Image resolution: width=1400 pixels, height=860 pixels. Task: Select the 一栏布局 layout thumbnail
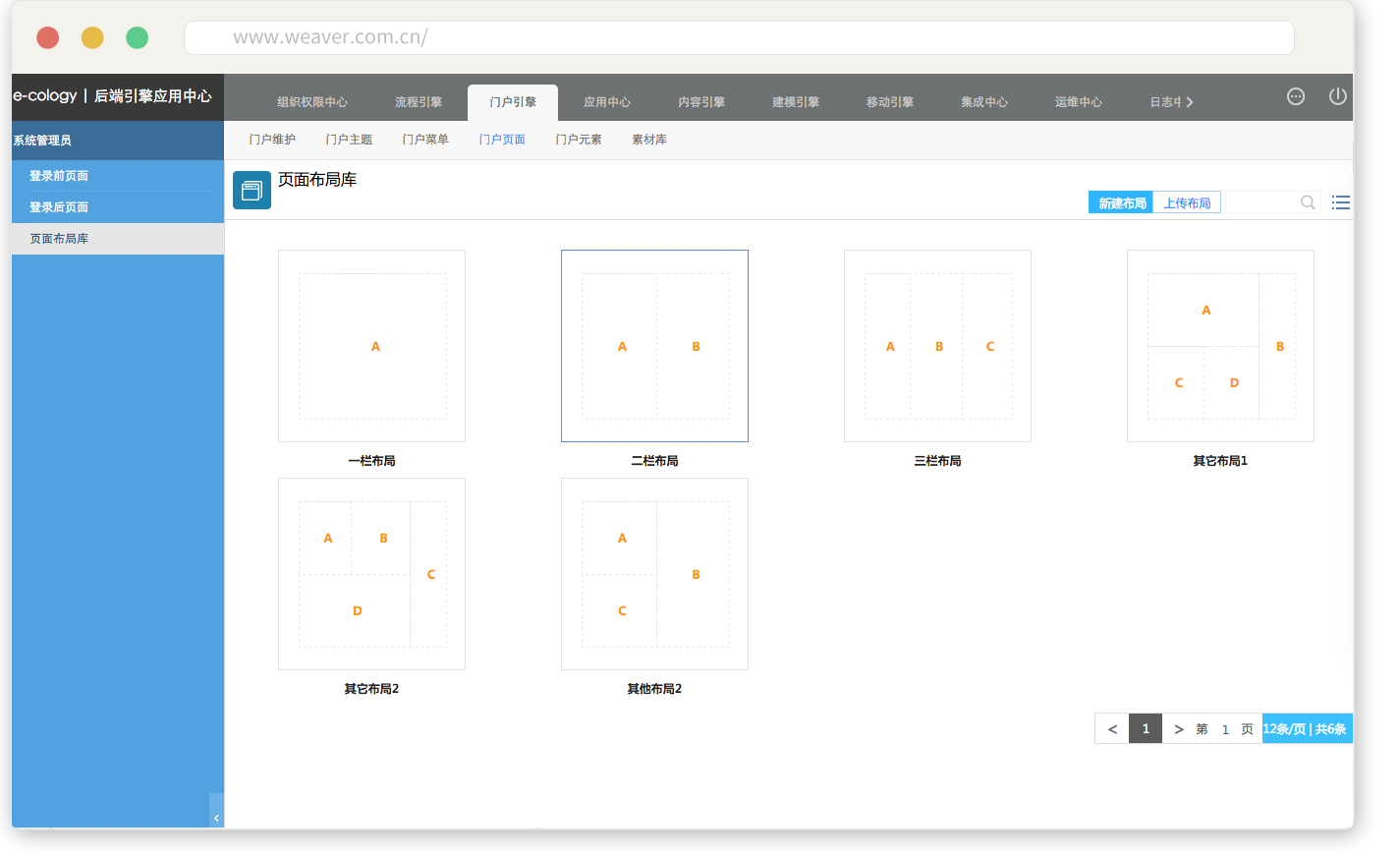pyautogui.click(x=371, y=346)
